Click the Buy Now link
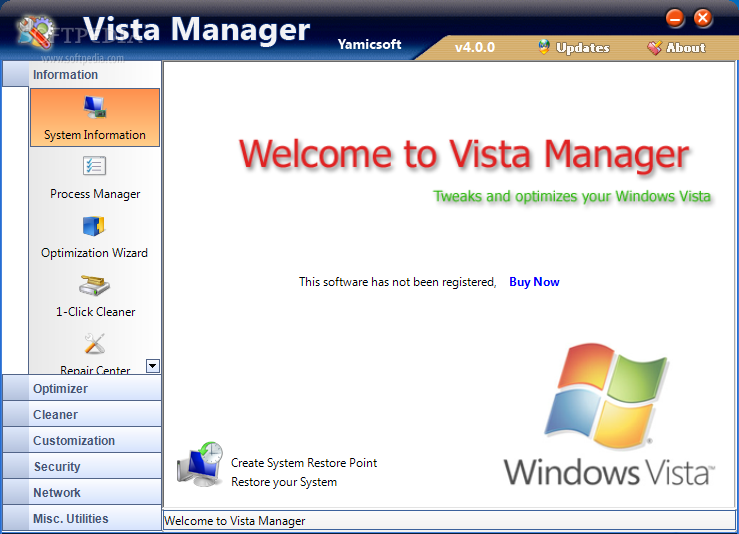Image resolution: width=739 pixels, height=534 pixels. coord(534,282)
